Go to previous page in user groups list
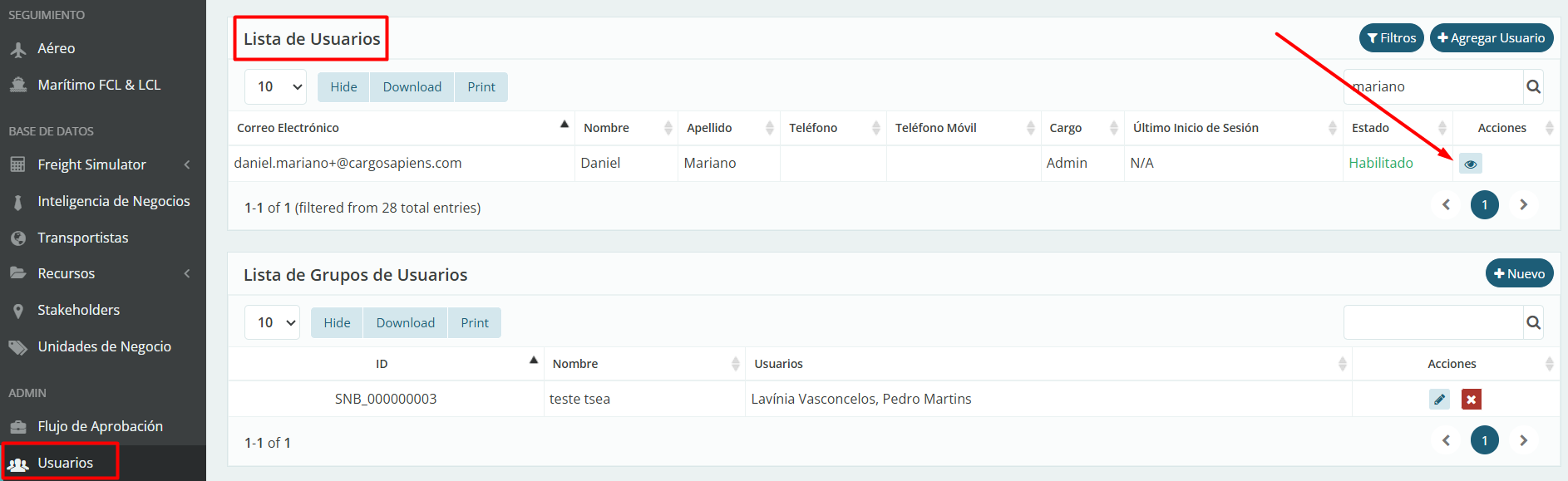Viewport: 1568px width, 481px height. click(x=1446, y=440)
